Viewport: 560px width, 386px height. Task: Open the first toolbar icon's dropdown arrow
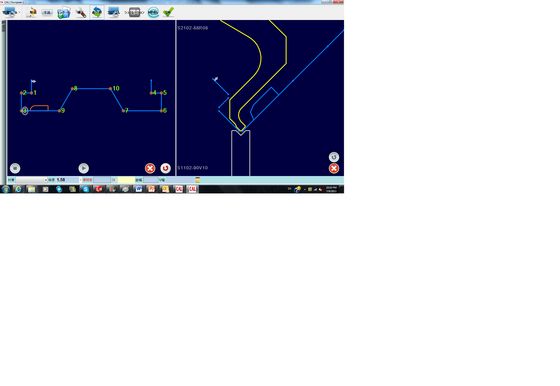click(19, 13)
